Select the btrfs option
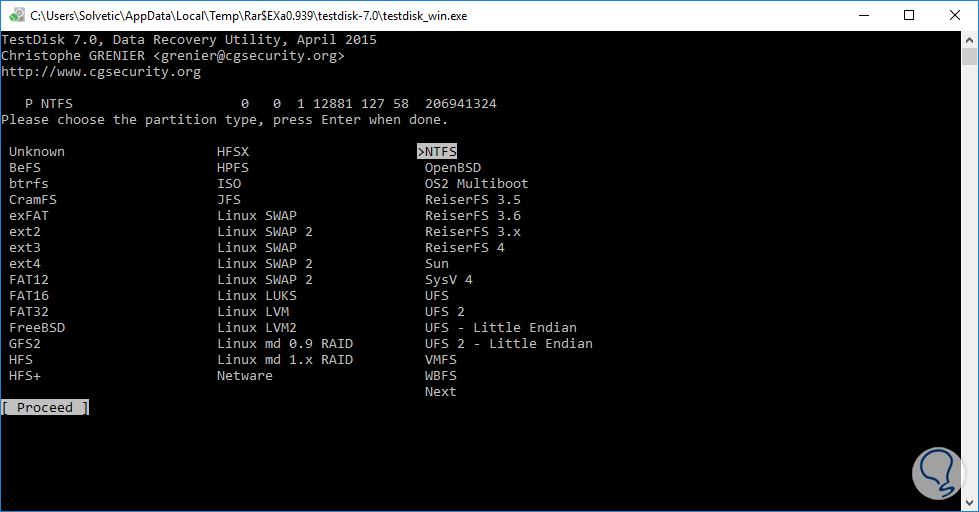979x512 pixels. (x=29, y=184)
